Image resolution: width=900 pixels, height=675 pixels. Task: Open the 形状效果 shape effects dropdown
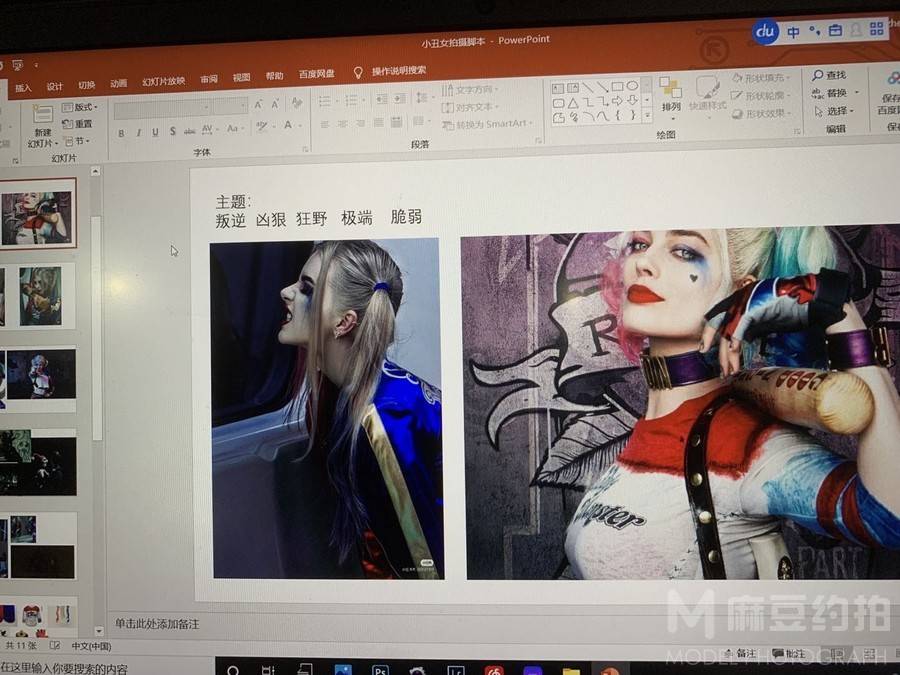[x=763, y=114]
